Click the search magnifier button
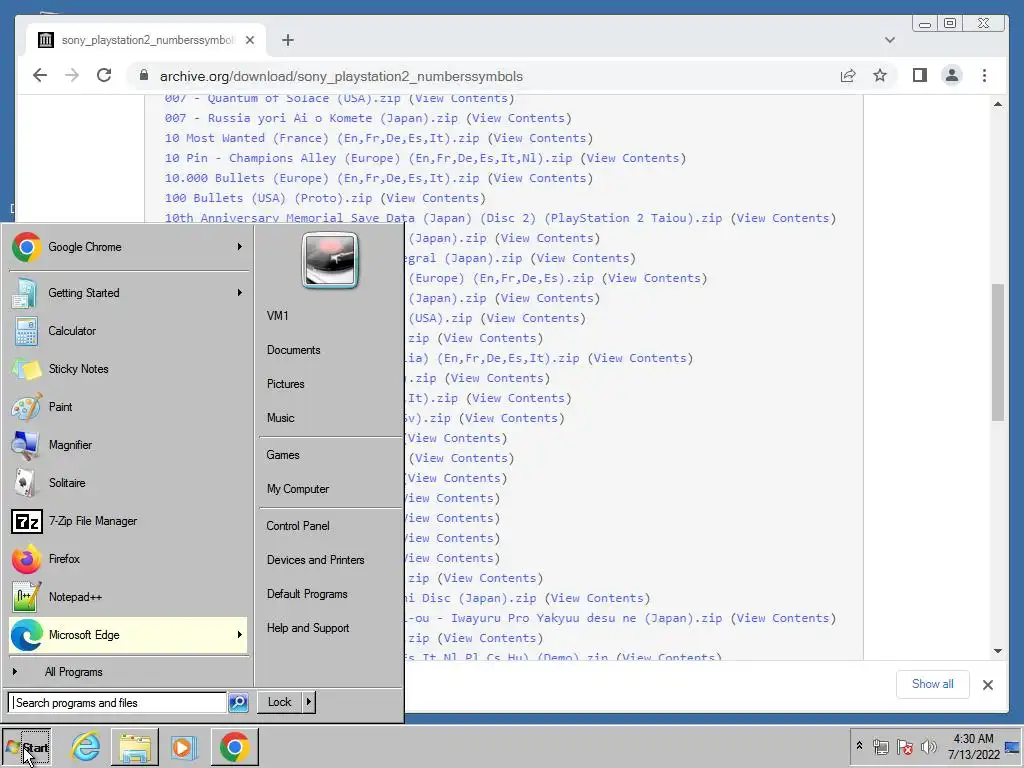 point(238,703)
